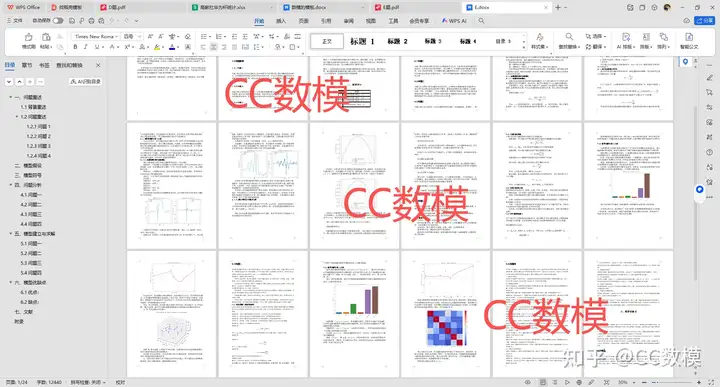Viewport: 720px width, 387px height.
Task: Open the WPS AI tab
Action: pos(454,21)
